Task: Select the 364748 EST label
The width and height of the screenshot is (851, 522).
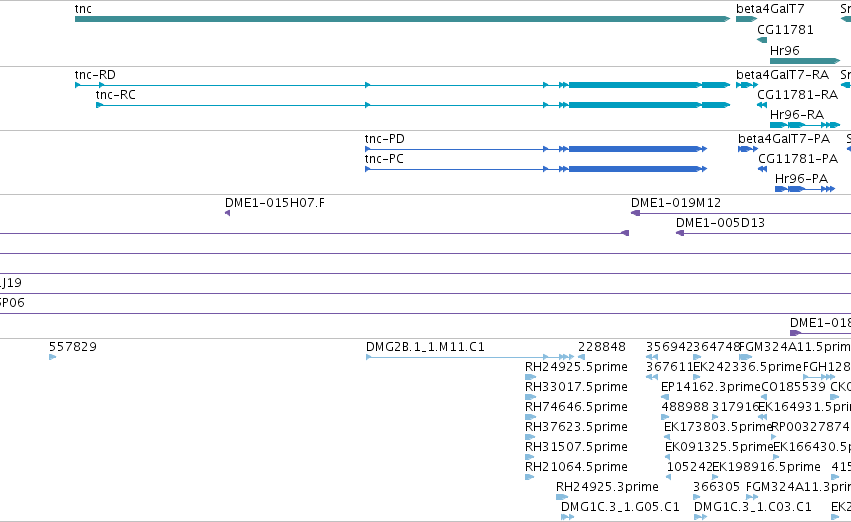Action: tap(716, 346)
